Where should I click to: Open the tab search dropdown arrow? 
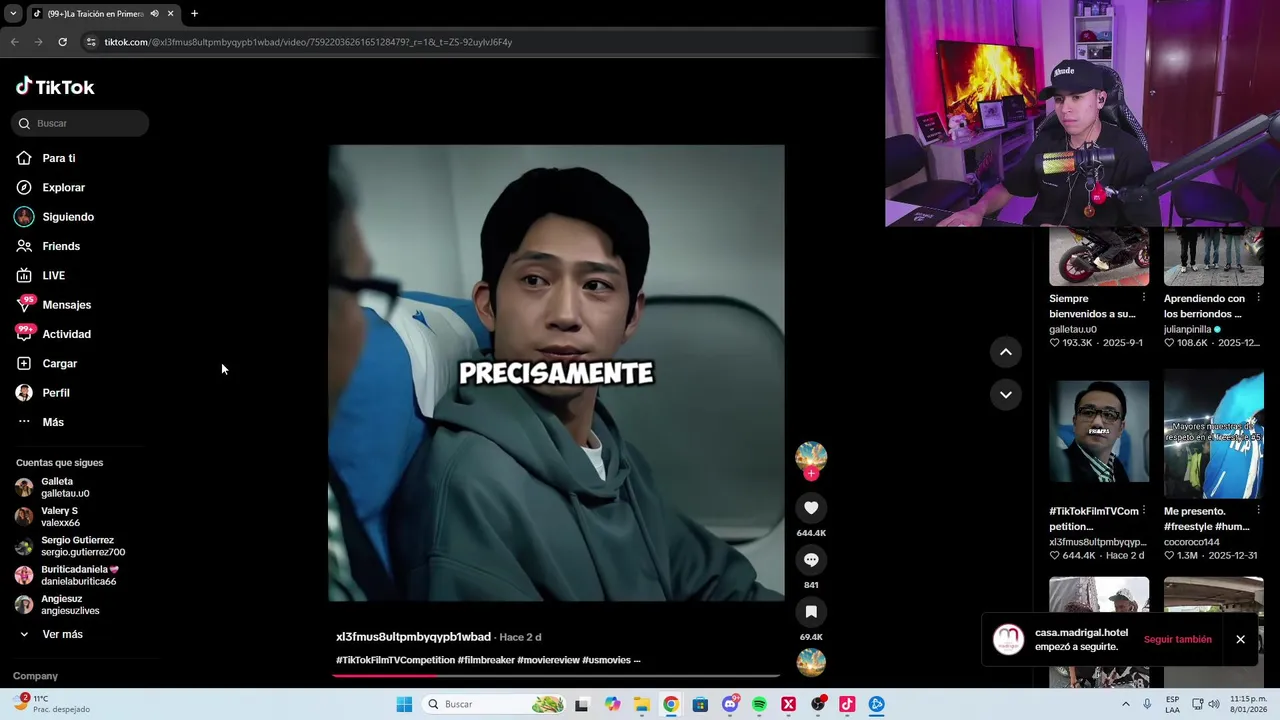pyautogui.click(x=12, y=13)
